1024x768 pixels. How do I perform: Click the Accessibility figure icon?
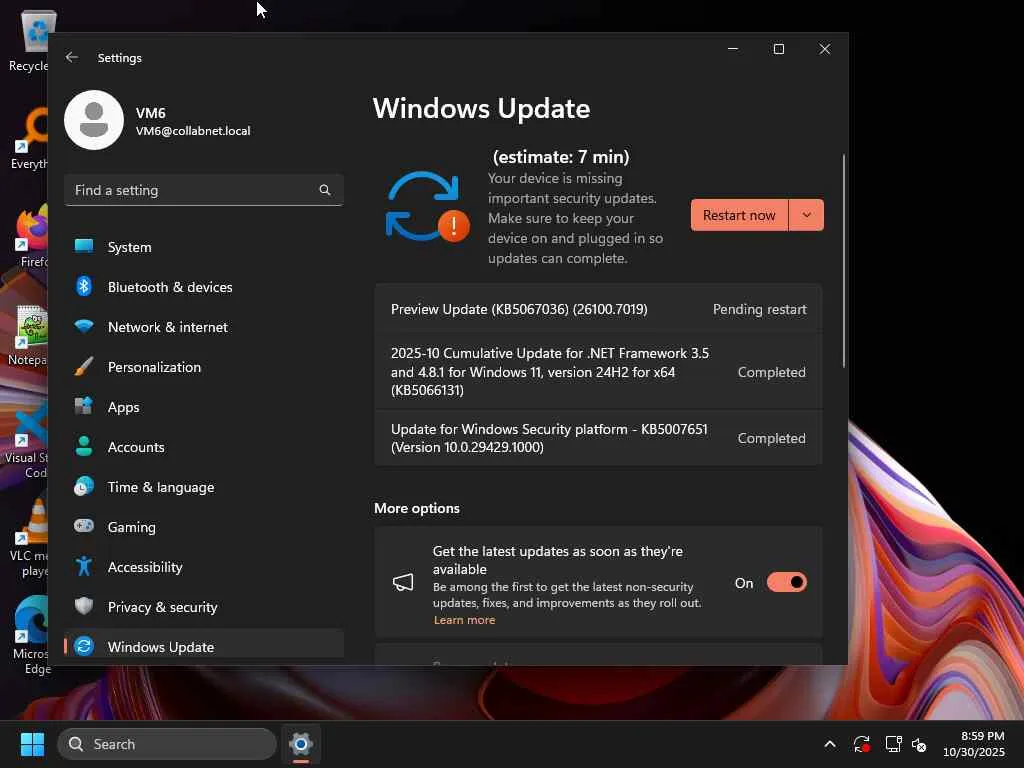tap(84, 566)
